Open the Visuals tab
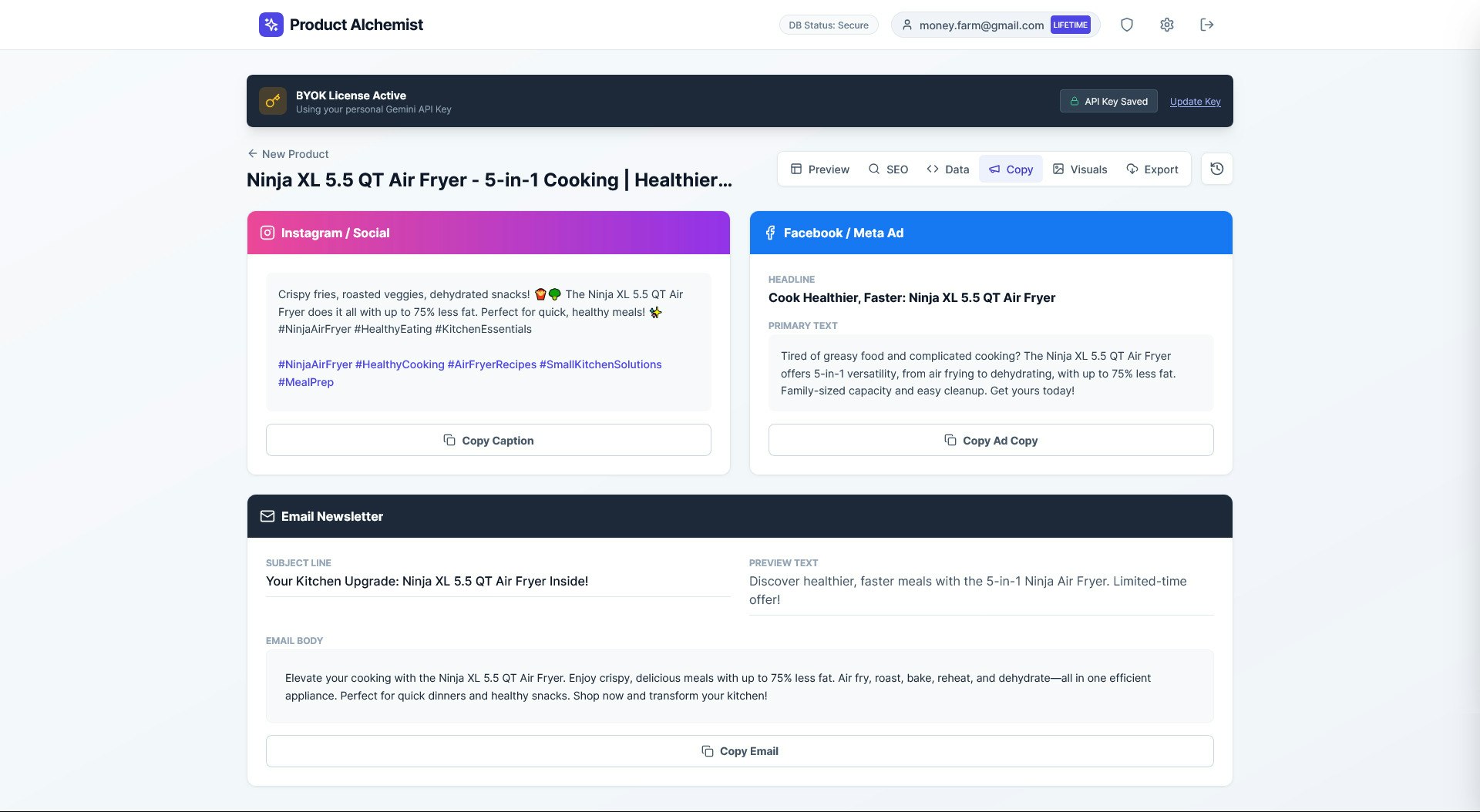This screenshot has width=1480, height=812. pos(1080,169)
